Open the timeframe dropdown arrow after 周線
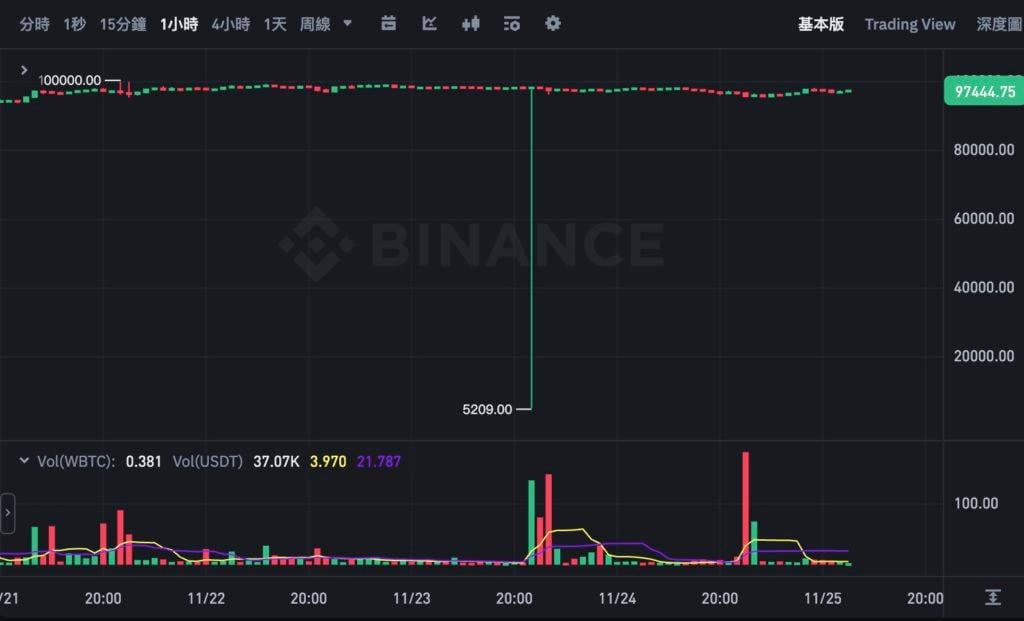The height and width of the screenshot is (621, 1024). pos(347,23)
